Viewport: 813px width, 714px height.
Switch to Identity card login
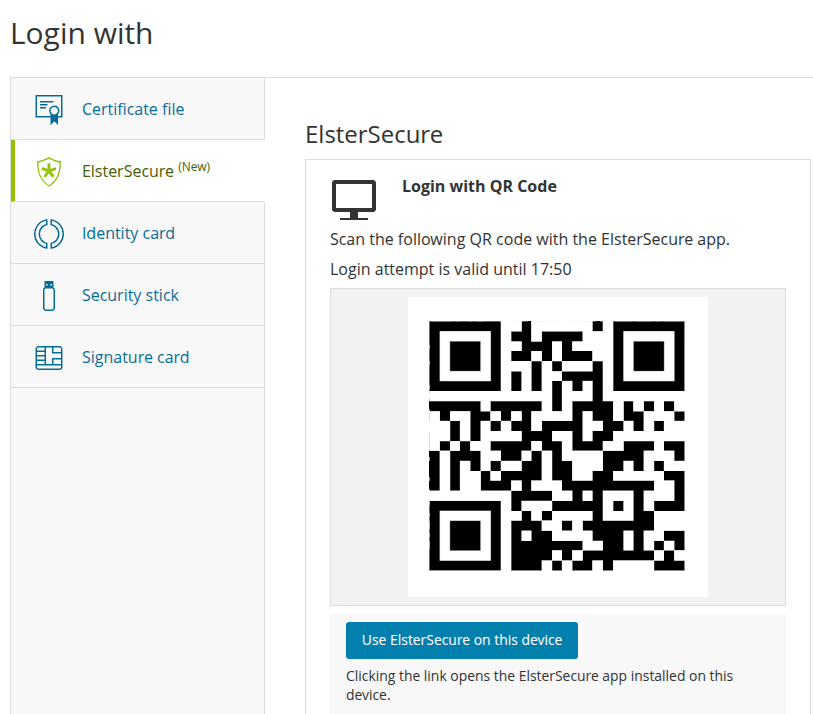point(137,233)
